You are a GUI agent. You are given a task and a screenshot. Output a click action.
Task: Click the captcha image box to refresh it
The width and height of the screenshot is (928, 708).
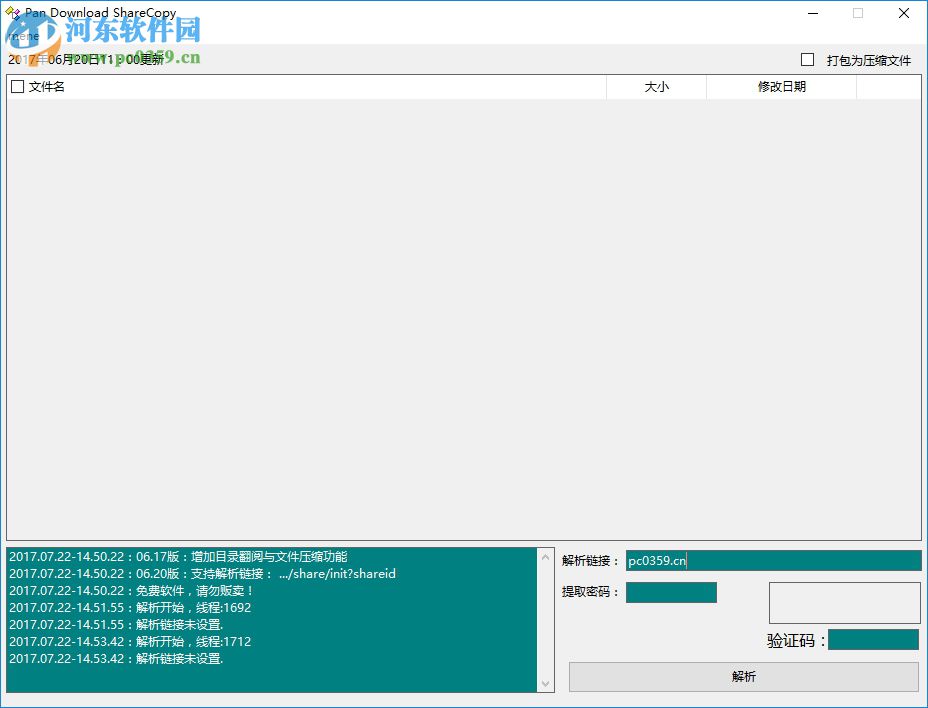click(843, 601)
